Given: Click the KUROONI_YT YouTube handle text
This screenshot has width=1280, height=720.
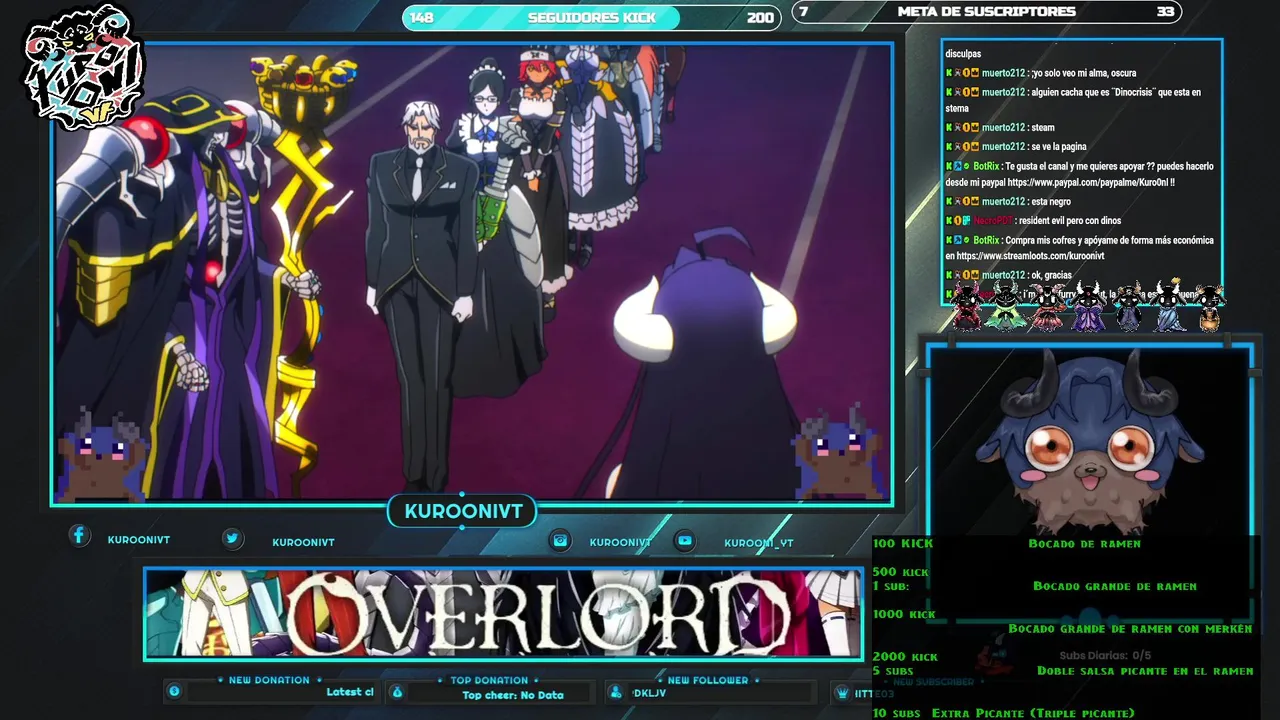Looking at the screenshot, I should pos(759,543).
